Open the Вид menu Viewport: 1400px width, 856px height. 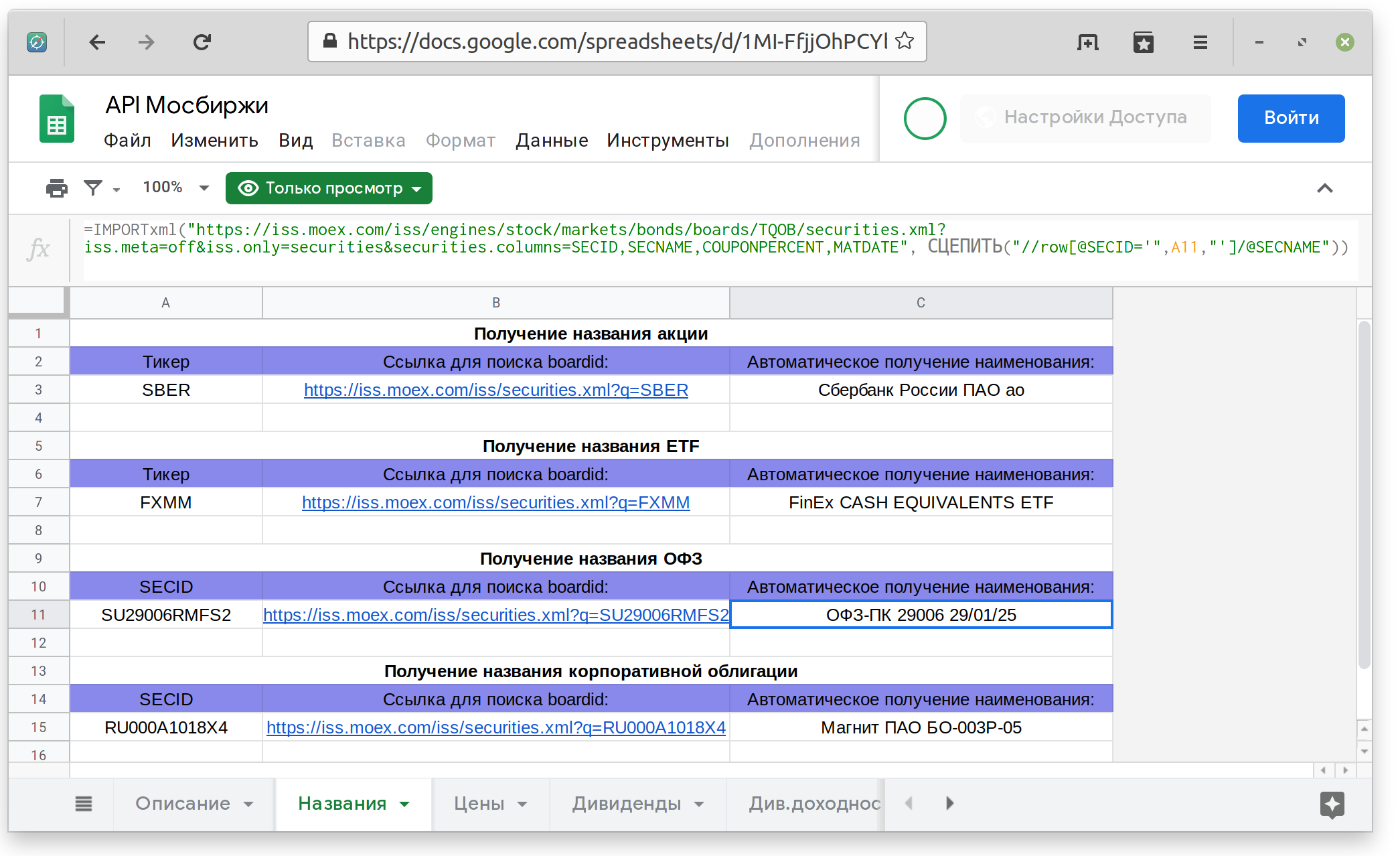pos(296,140)
